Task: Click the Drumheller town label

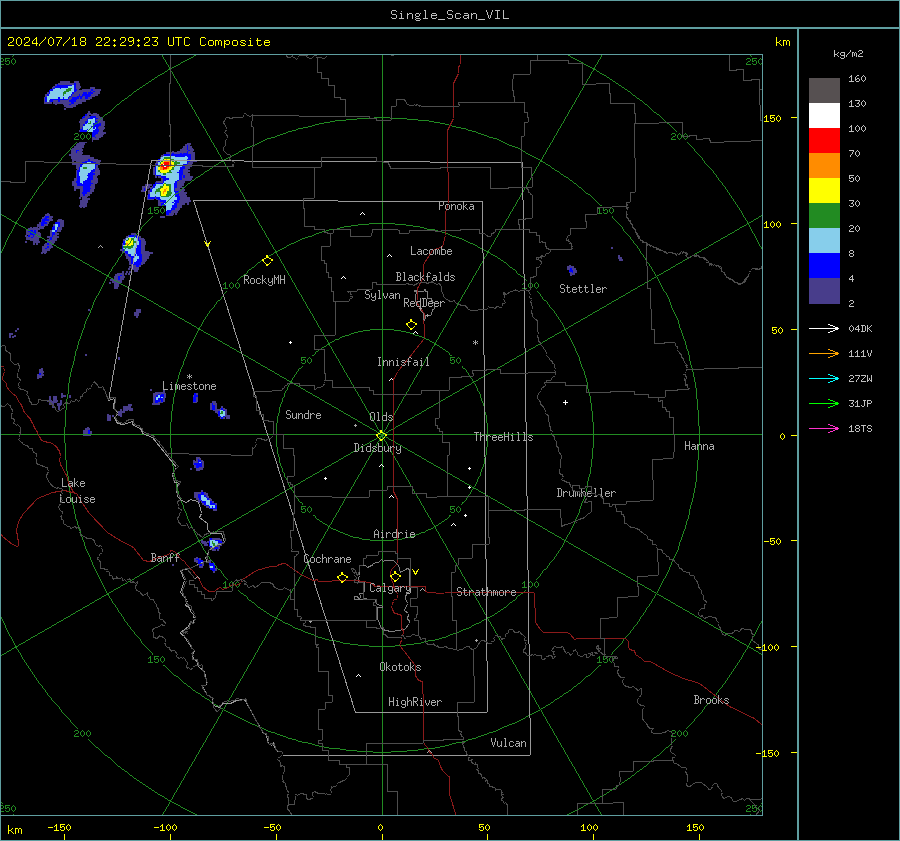Action: point(586,493)
